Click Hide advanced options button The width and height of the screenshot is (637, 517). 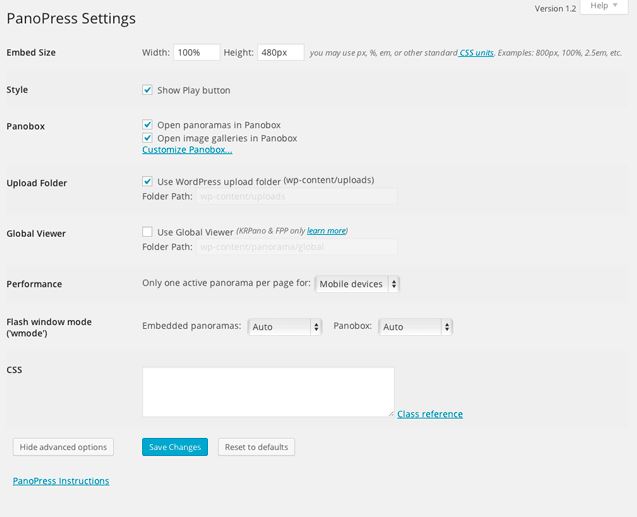[x=63, y=447]
